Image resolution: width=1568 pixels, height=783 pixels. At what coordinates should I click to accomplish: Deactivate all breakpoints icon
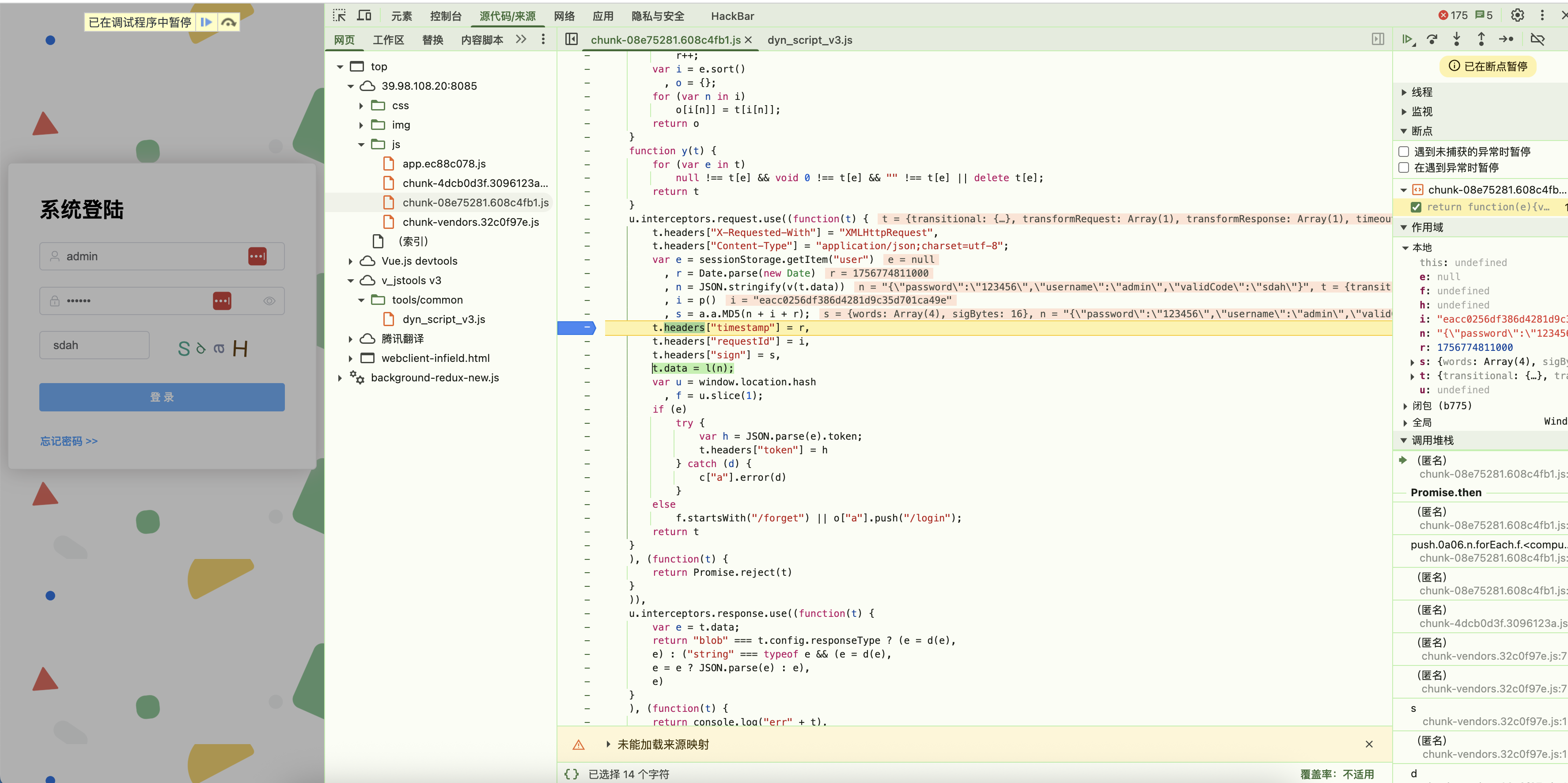[x=1537, y=40]
